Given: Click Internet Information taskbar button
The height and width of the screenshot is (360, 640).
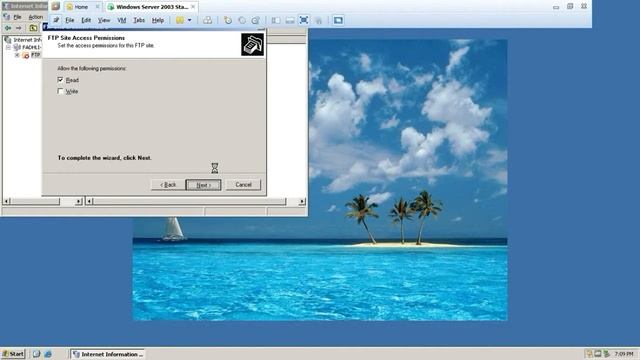Looking at the screenshot, I should (x=108, y=354).
